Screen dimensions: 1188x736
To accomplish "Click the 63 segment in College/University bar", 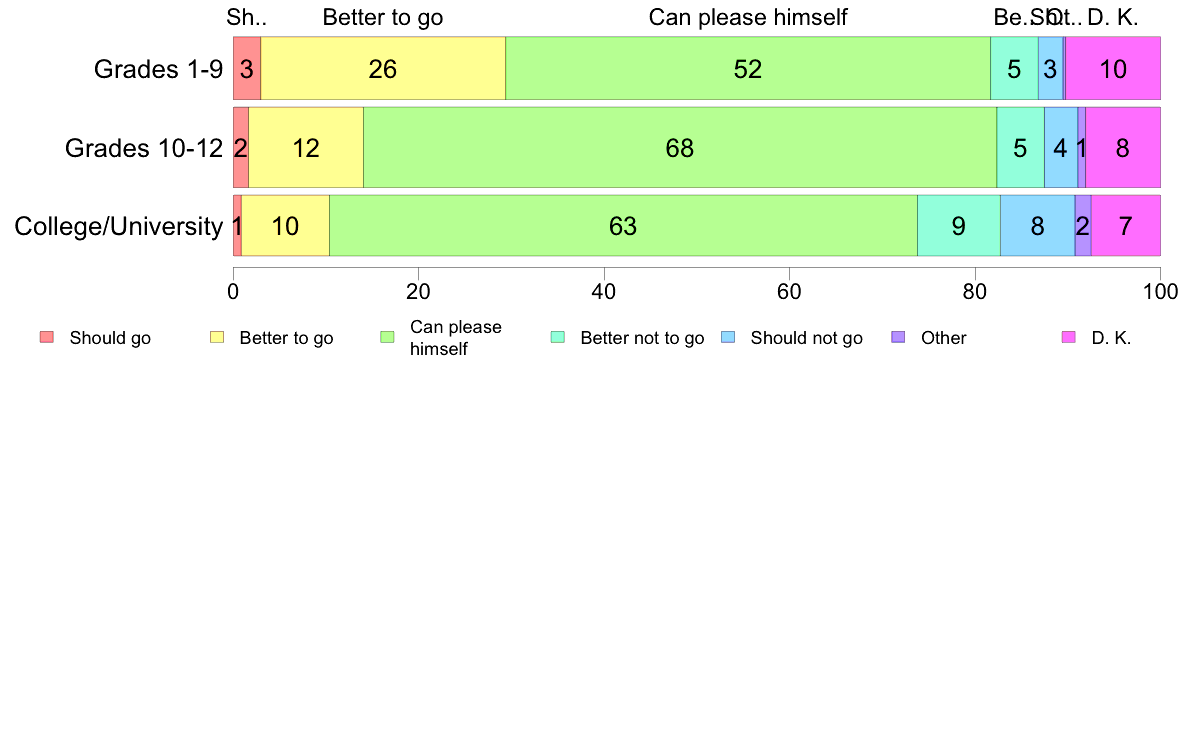I will (623, 226).
